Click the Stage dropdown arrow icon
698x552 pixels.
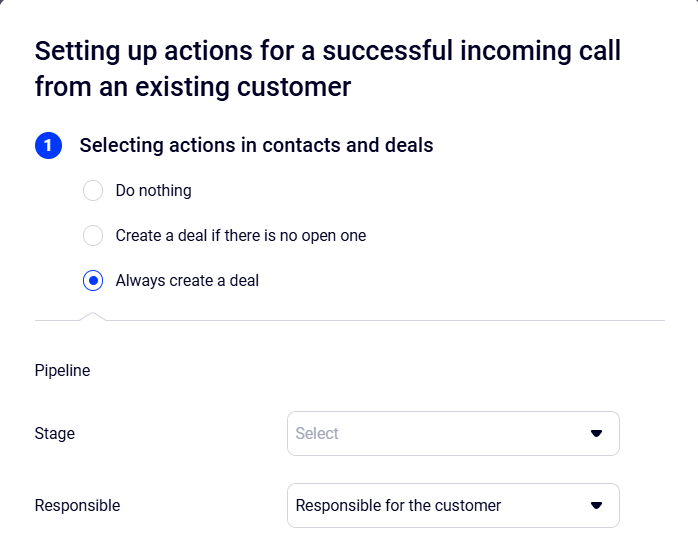pos(596,434)
